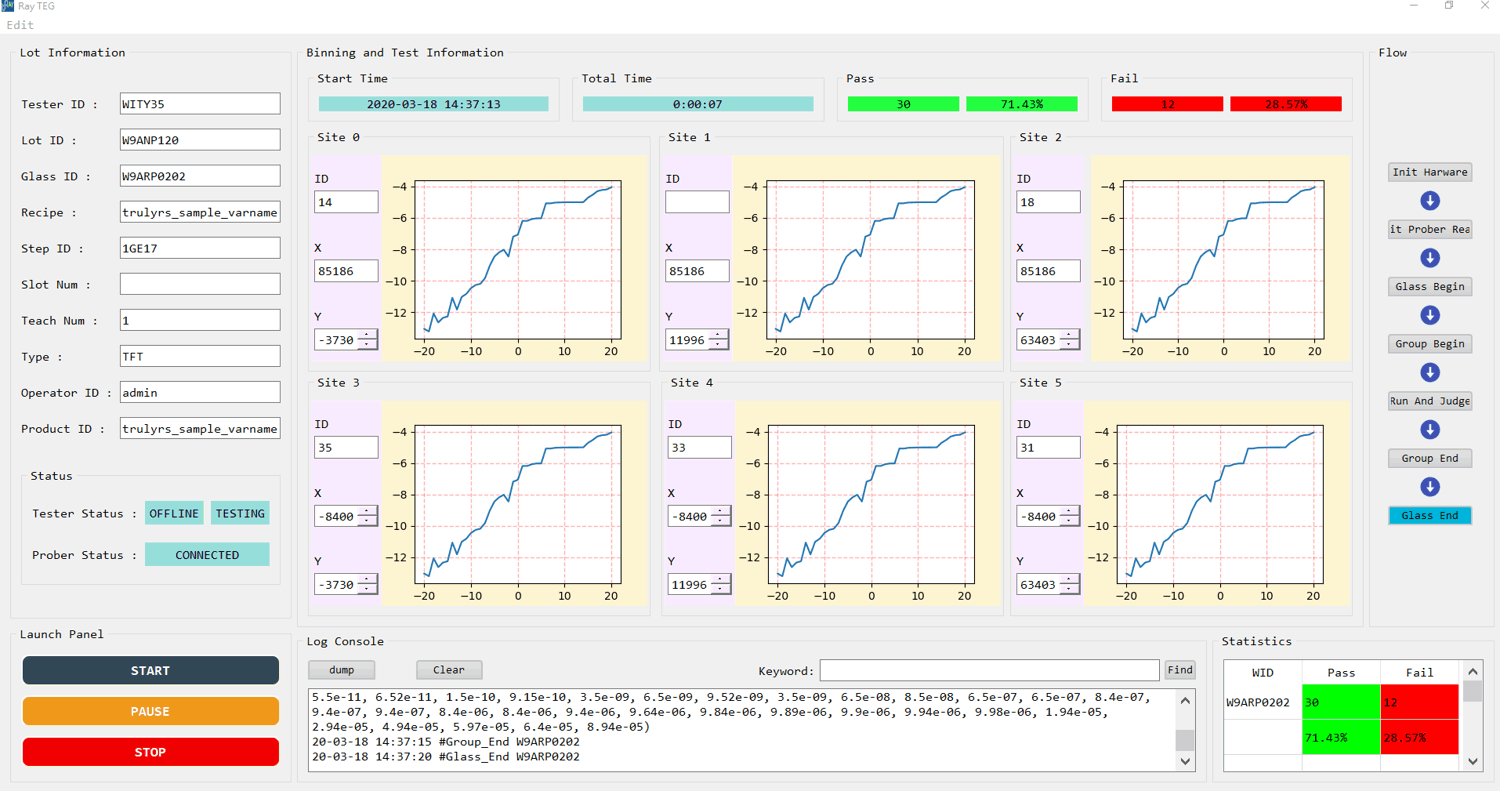Click the Ray TEG app icon in title bar
Screen dimensions: 1500x791
click(x=9, y=6)
